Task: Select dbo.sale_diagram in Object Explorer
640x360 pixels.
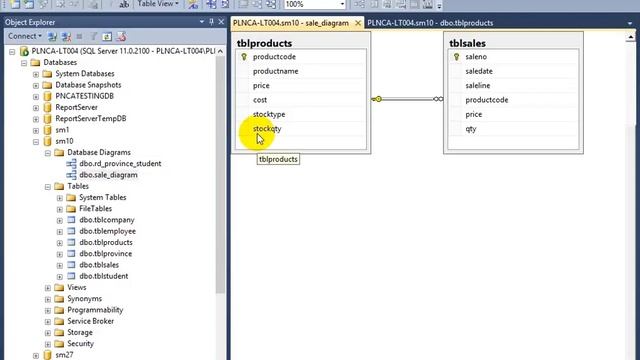Action: click(x=108, y=175)
